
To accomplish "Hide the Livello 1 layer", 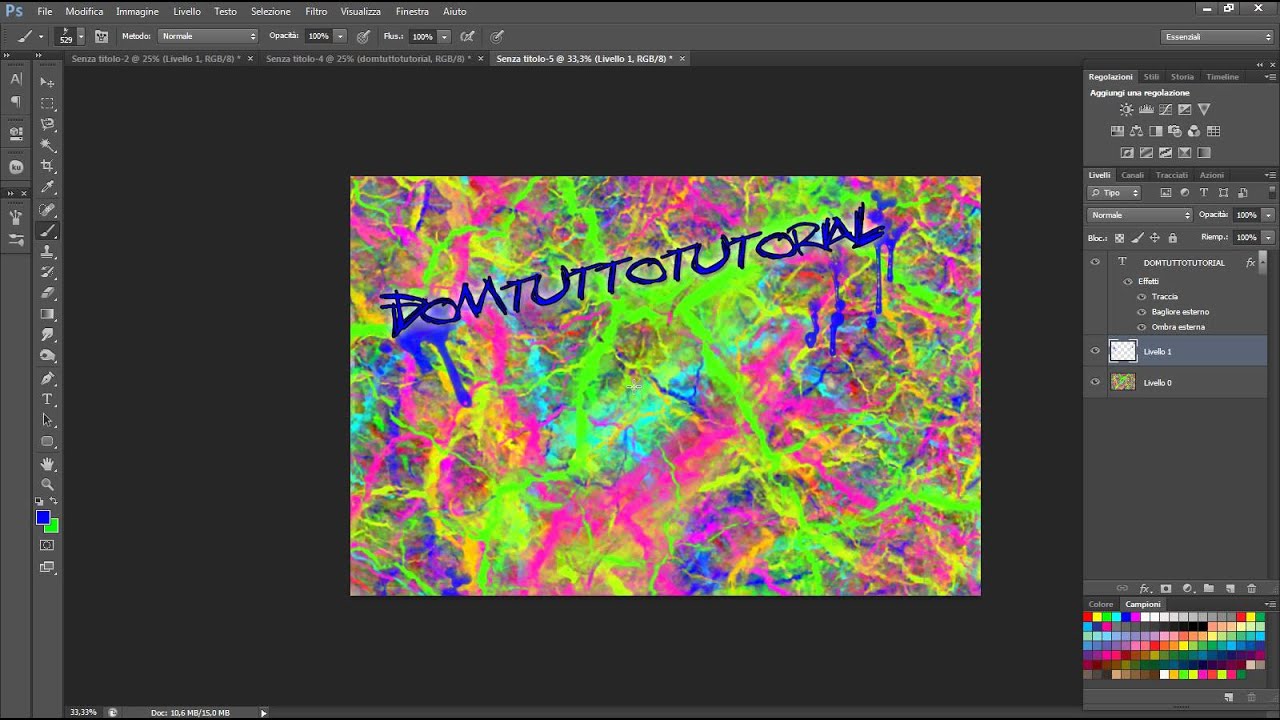I will pyautogui.click(x=1095, y=351).
